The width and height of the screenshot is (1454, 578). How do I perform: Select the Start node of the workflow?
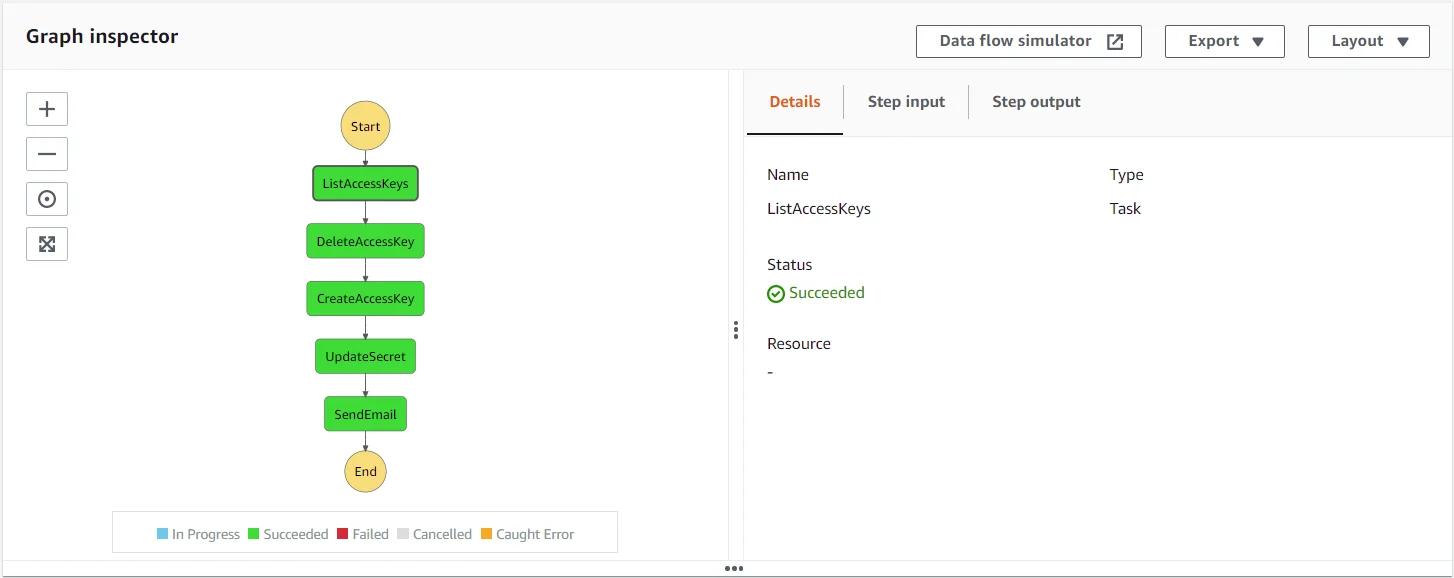(x=364, y=125)
